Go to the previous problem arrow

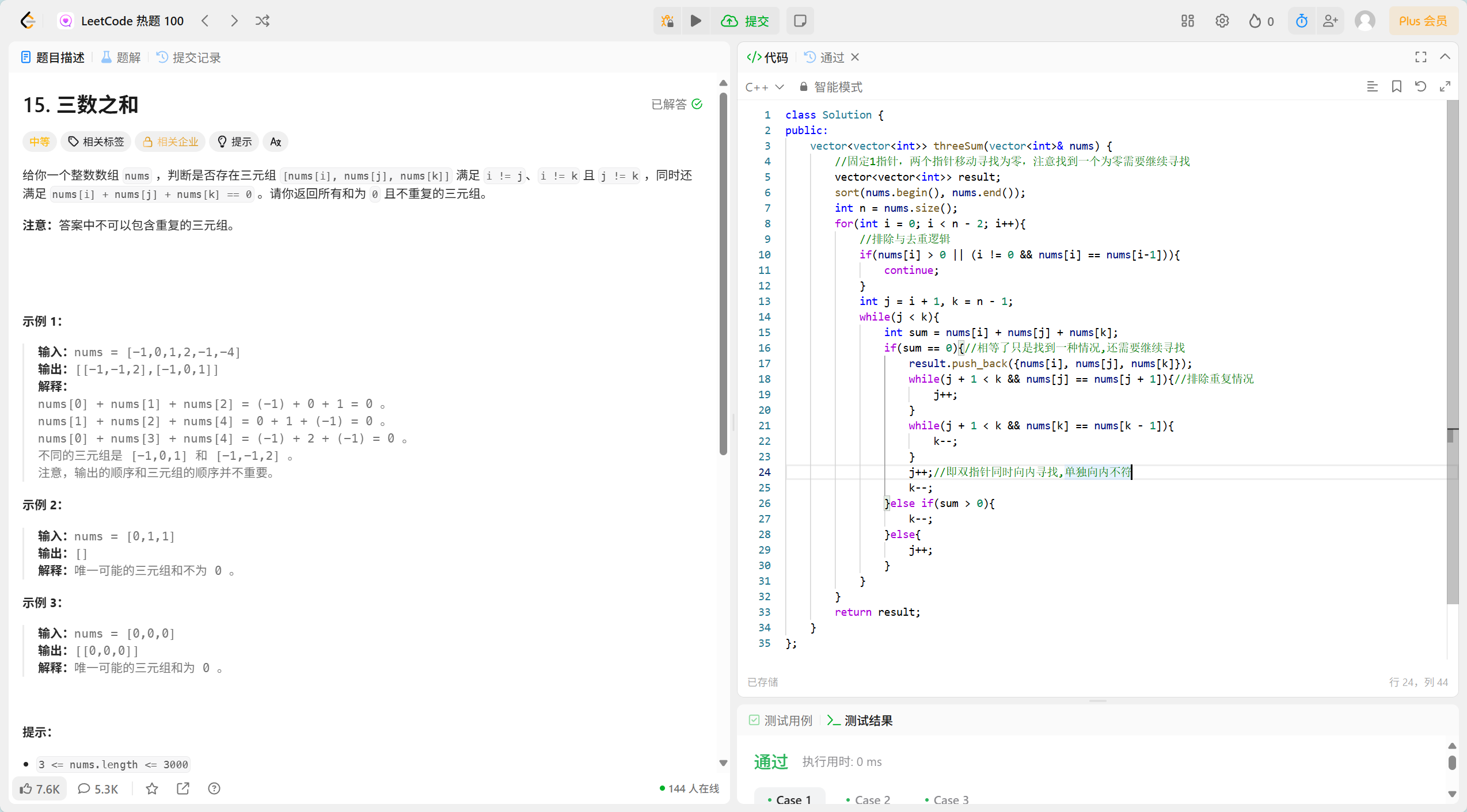click(x=206, y=21)
